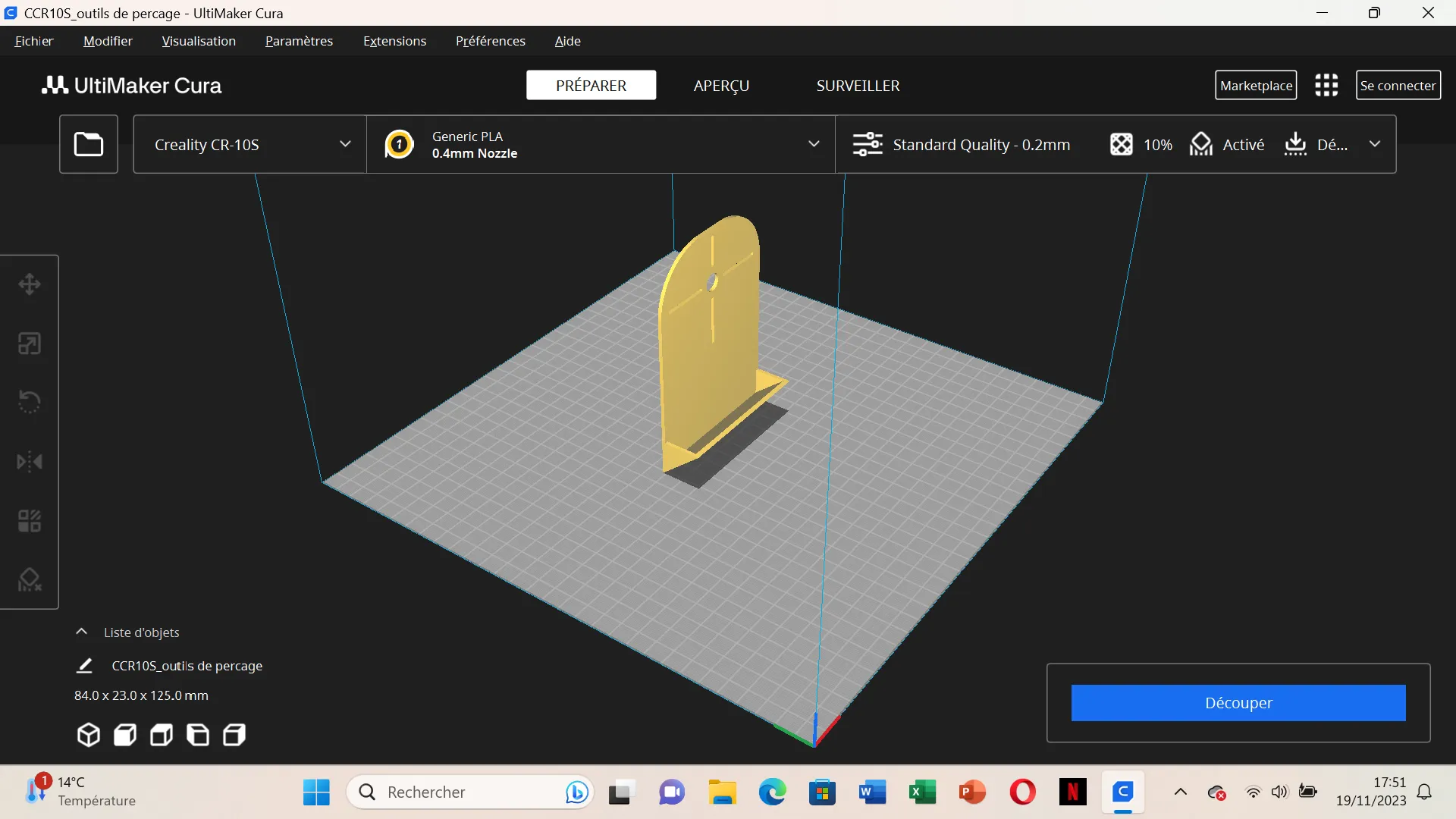Open the Per Model Settings tool
Image resolution: width=1456 pixels, height=819 pixels.
[30, 521]
